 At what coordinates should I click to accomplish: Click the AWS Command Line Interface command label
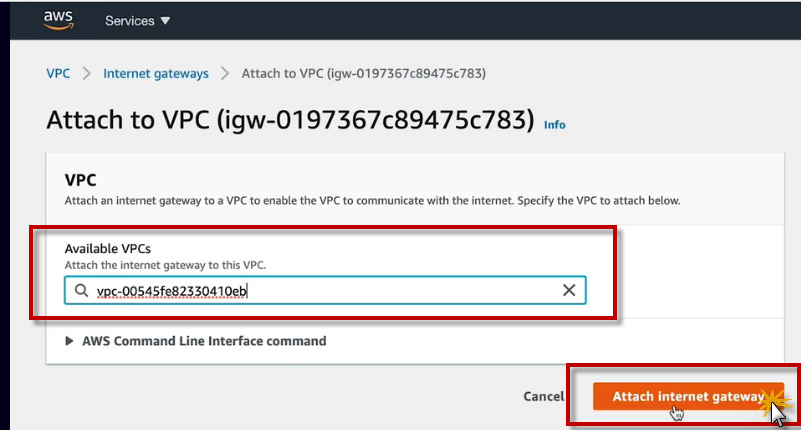pyautogui.click(x=204, y=341)
